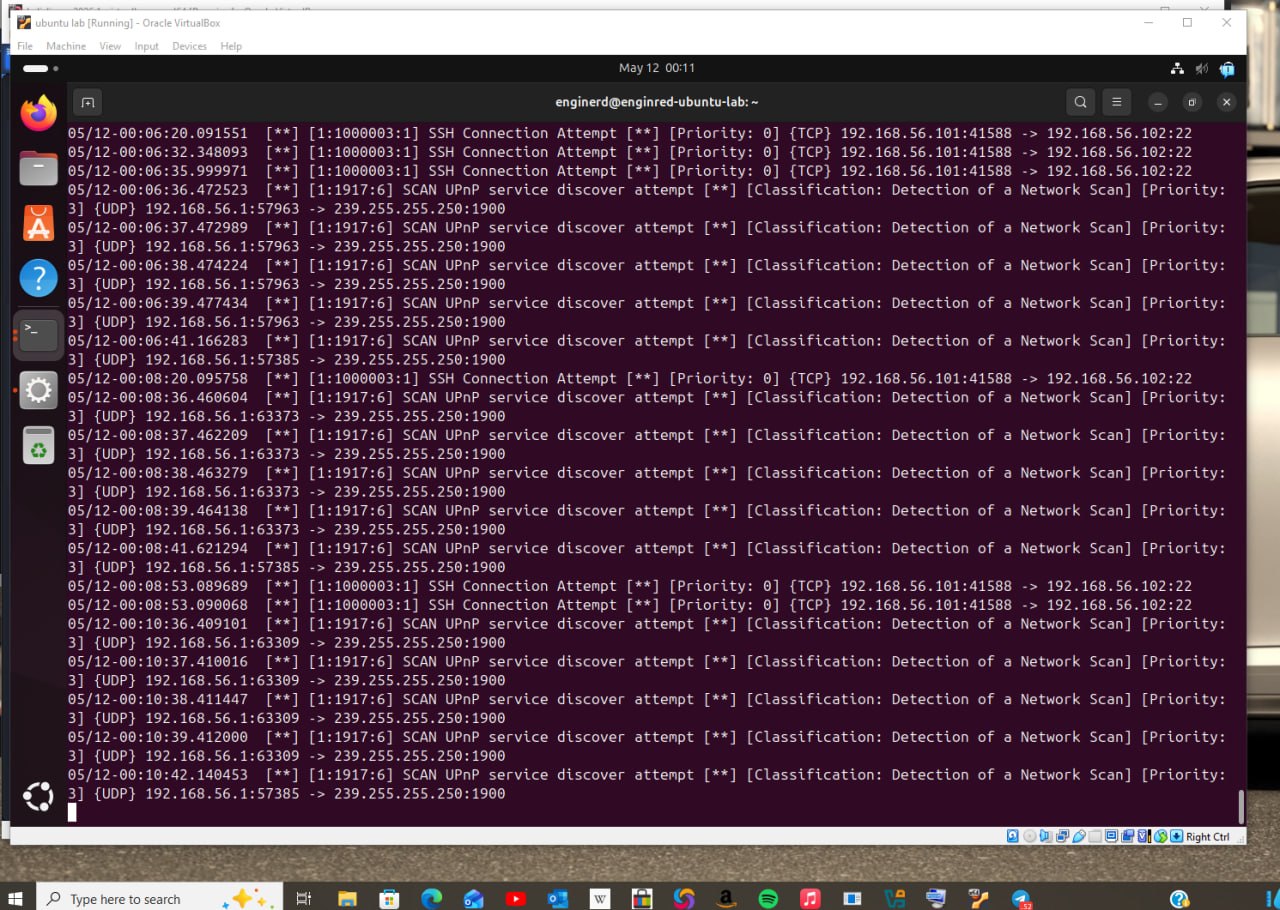Open the Help icon in the dock
Image resolution: width=1280 pixels, height=910 pixels.
39,278
